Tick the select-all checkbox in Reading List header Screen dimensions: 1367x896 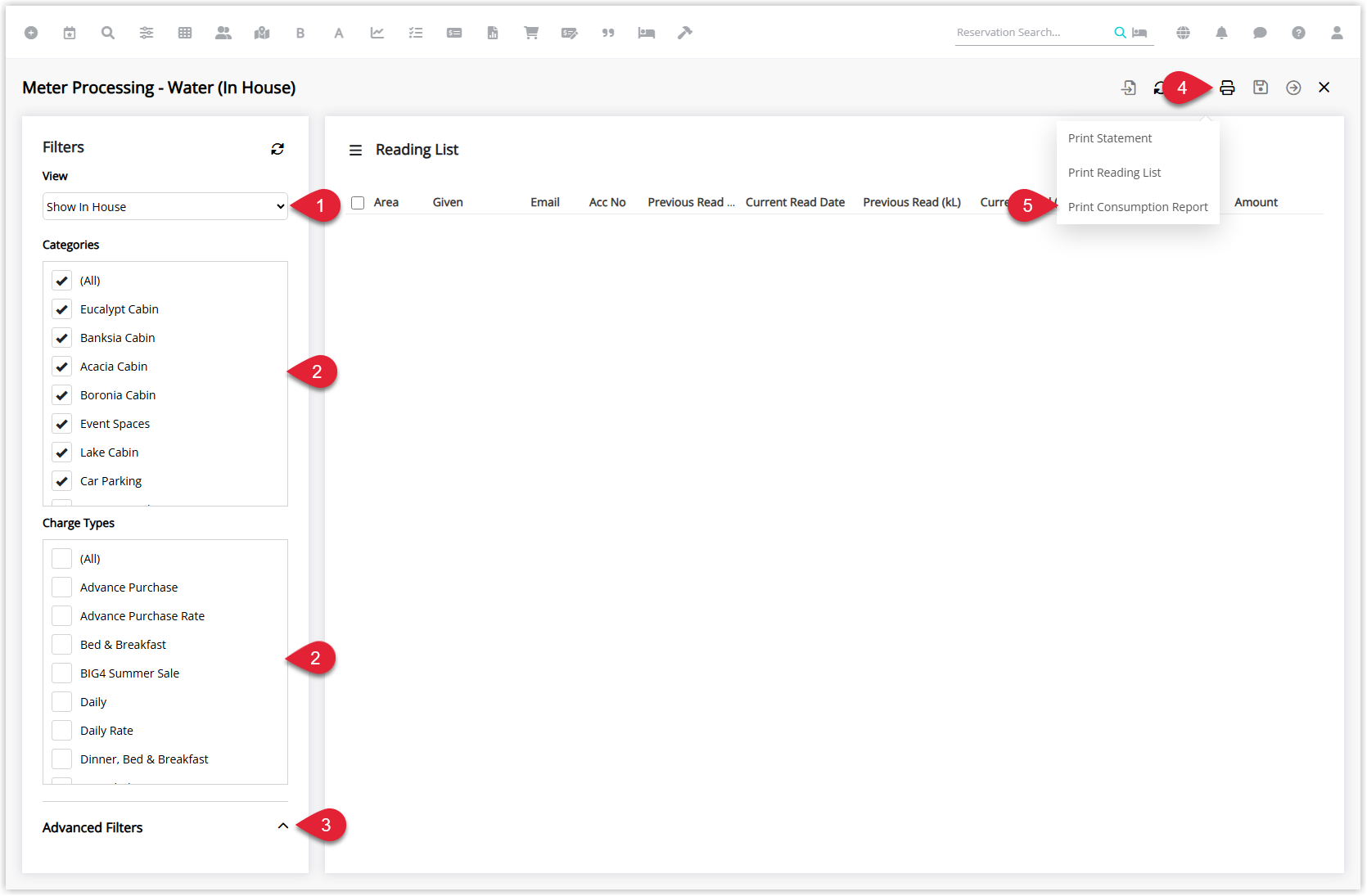click(x=358, y=203)
